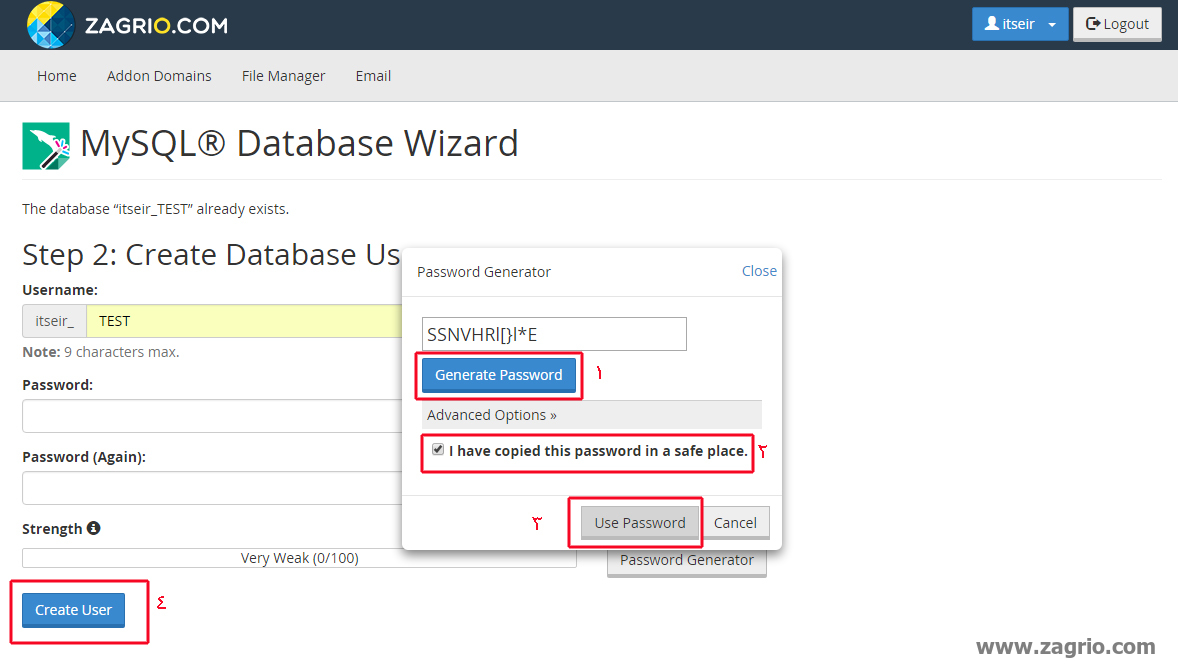Click the 'Note: 9 characters max.' text
This screenshot has width=1178, height=665.
coord(101,352)
